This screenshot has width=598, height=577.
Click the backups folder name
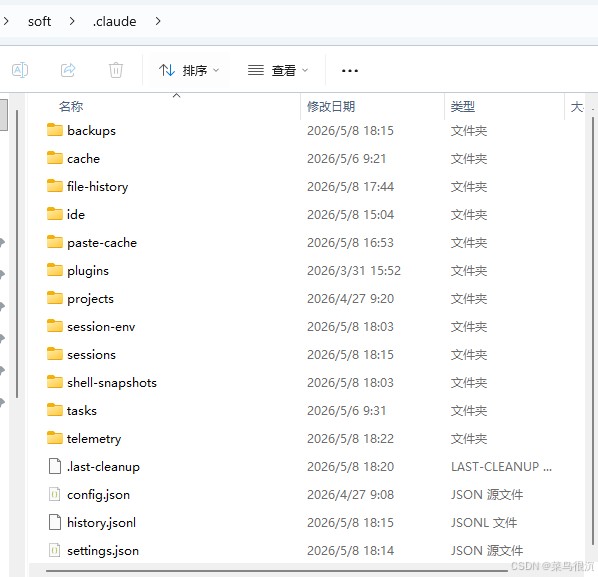click(x=92, y=131)
